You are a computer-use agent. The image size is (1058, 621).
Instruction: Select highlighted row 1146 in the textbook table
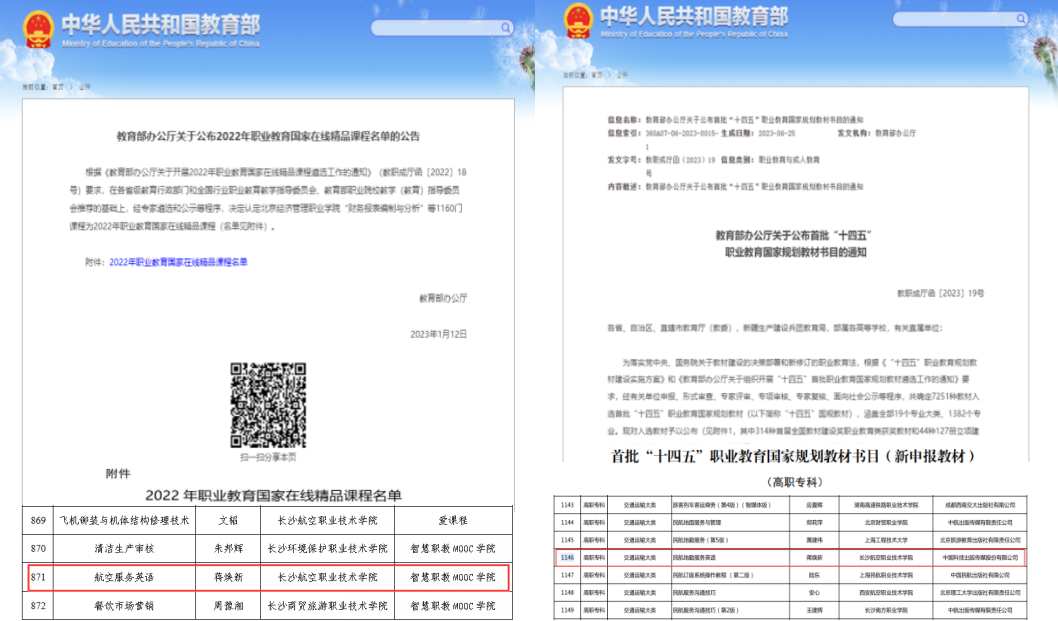coord(790,558)
